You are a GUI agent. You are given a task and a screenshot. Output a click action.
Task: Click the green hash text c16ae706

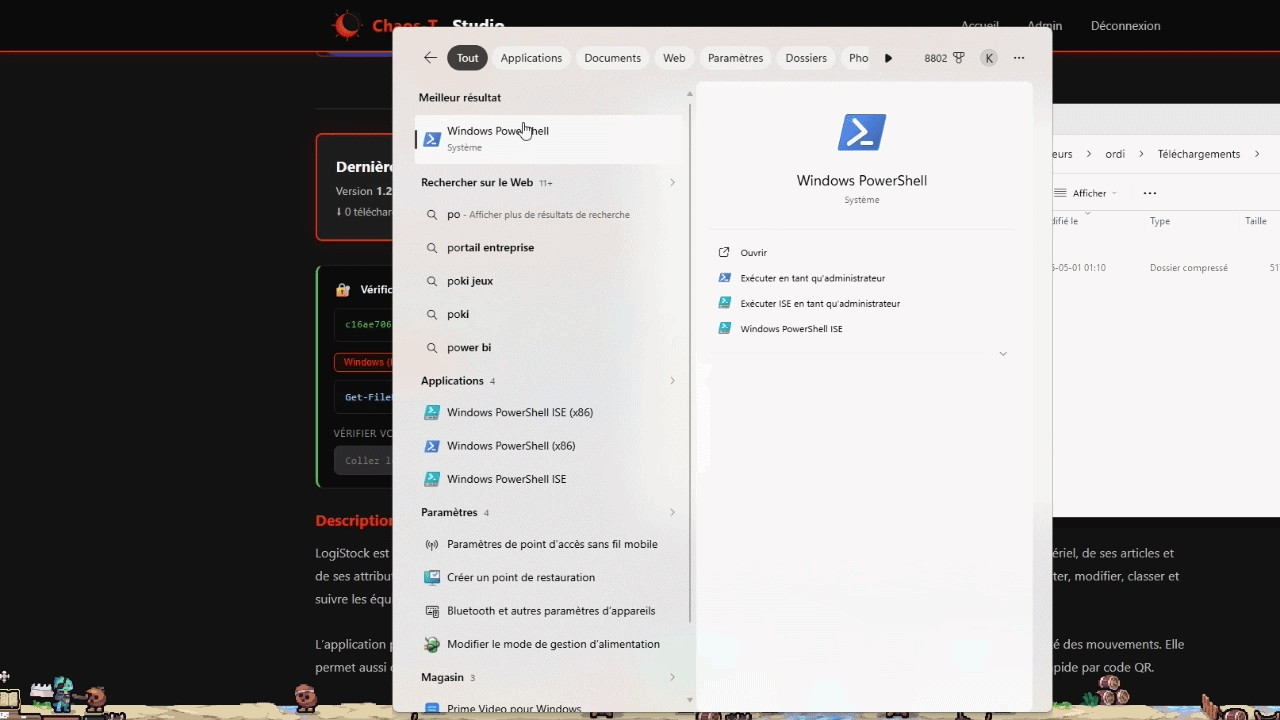pyautogui.click(x=368, y=325)
